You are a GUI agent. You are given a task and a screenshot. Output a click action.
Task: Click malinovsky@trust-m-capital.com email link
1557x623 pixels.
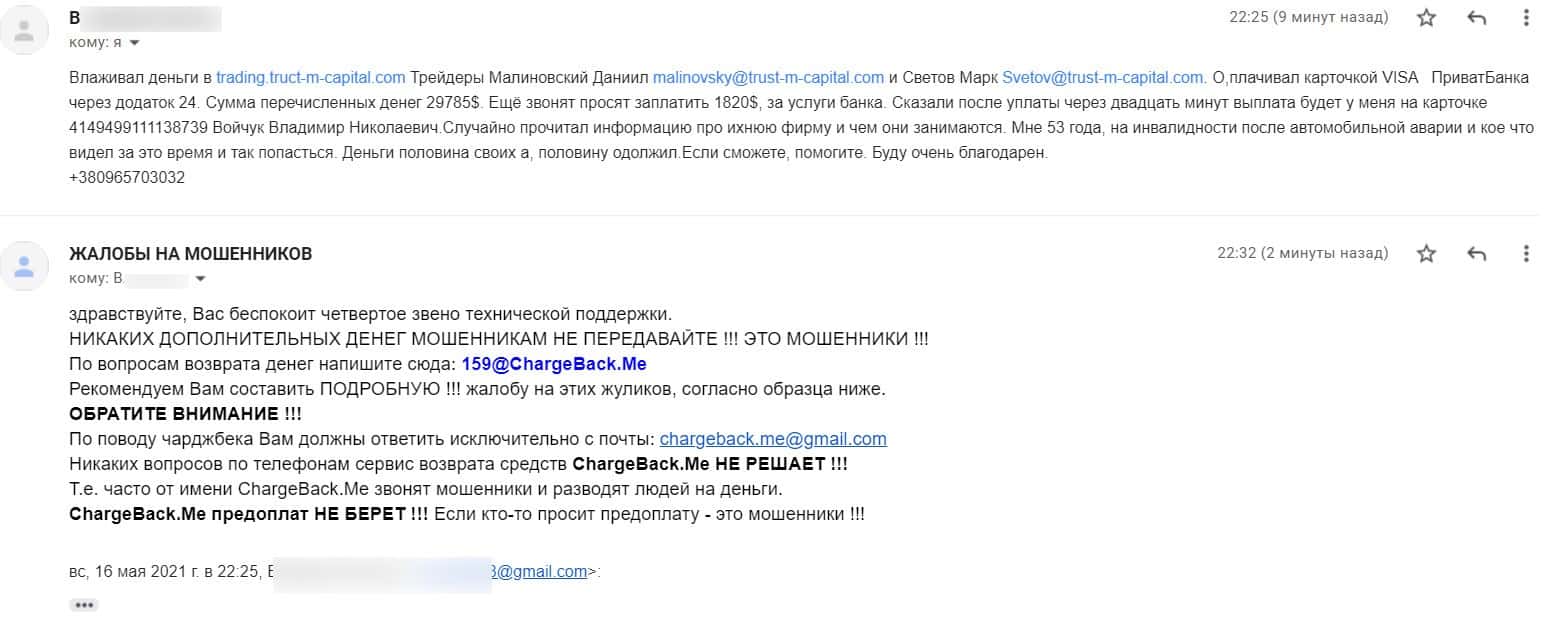coord(768,77)
